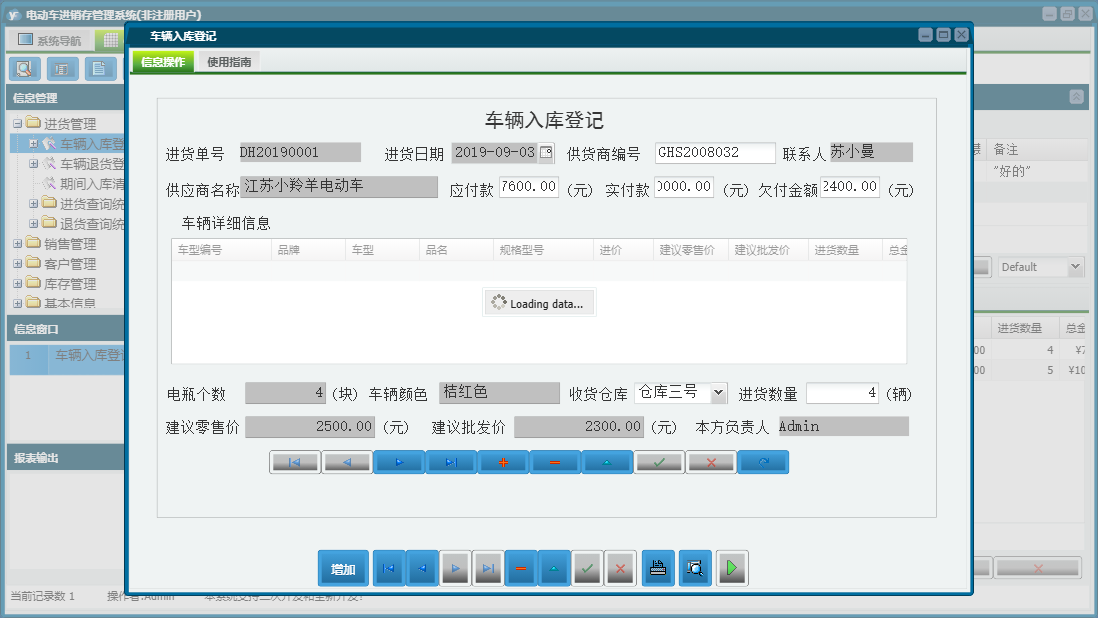This screenshot has width=1098, height=618.
Task: Click the 报表输出 panel header
Action: 65,458
